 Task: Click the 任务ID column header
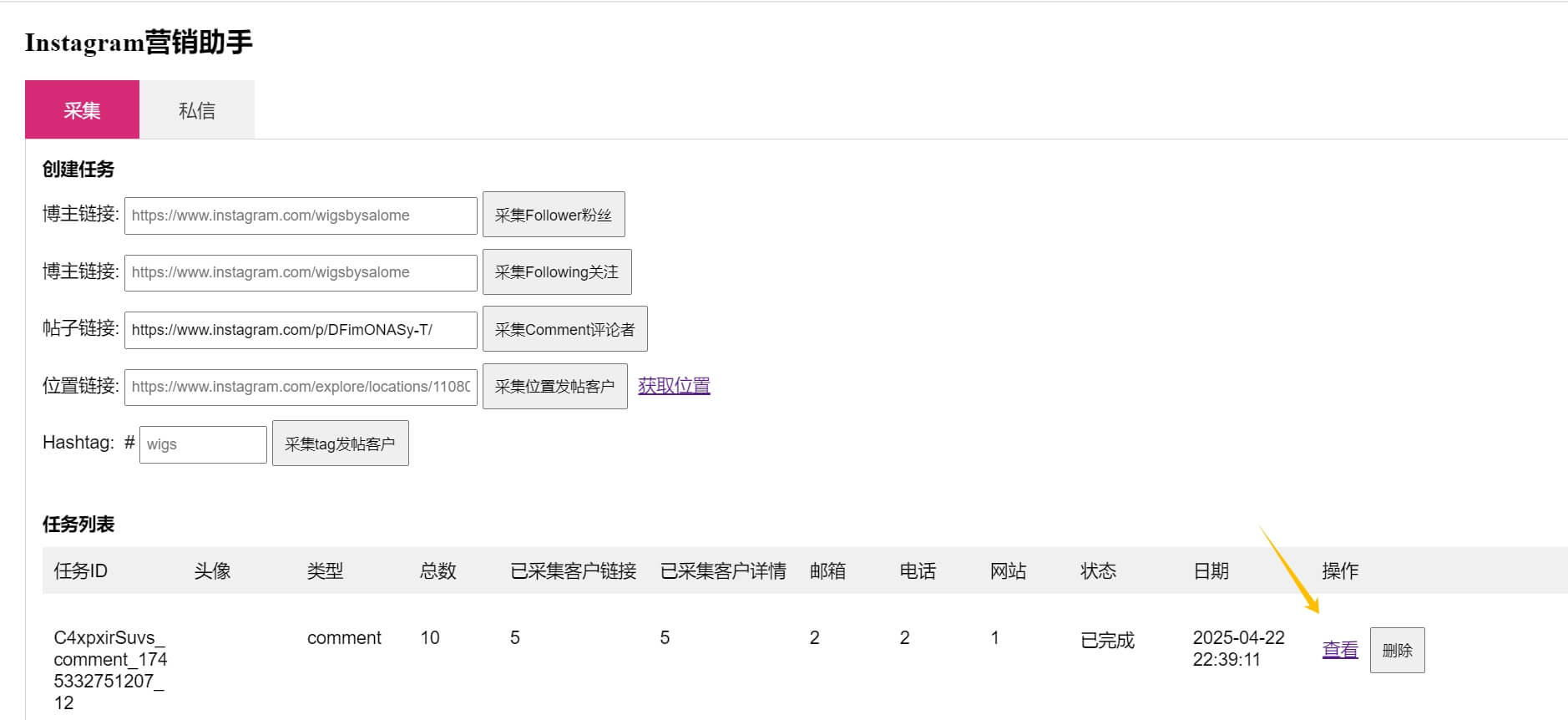point(81,570)
